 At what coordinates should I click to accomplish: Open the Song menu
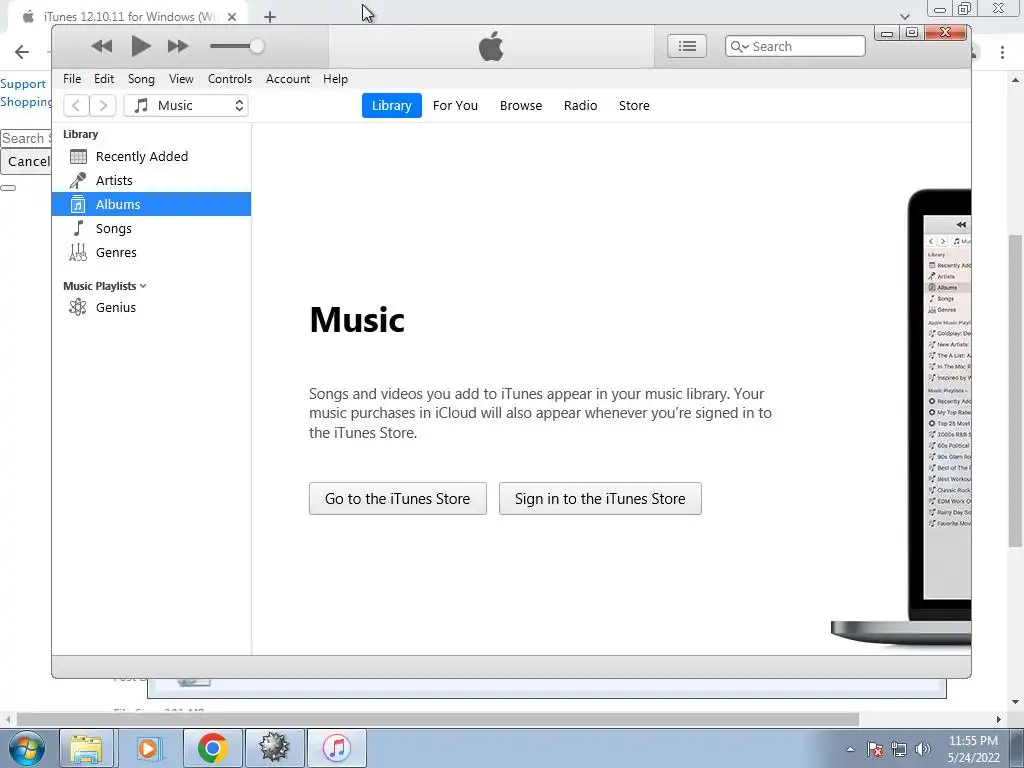[141, 79]
